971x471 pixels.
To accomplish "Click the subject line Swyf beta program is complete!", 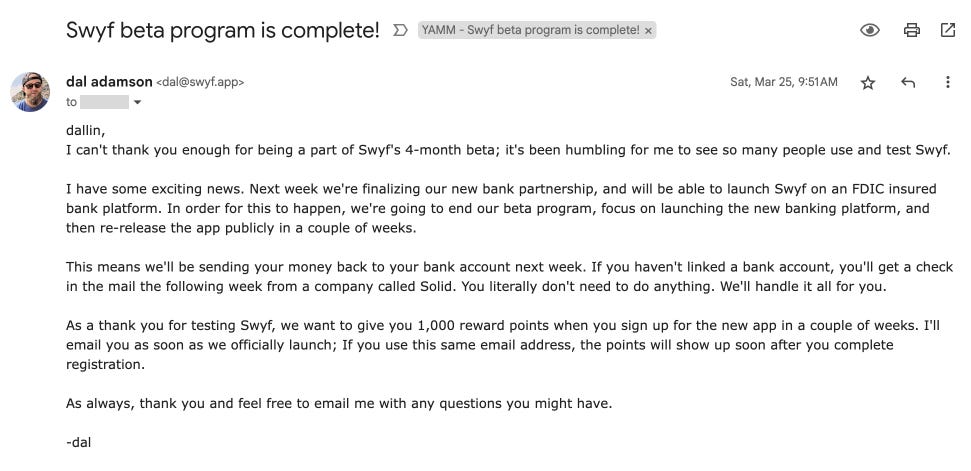I will 222,30.
